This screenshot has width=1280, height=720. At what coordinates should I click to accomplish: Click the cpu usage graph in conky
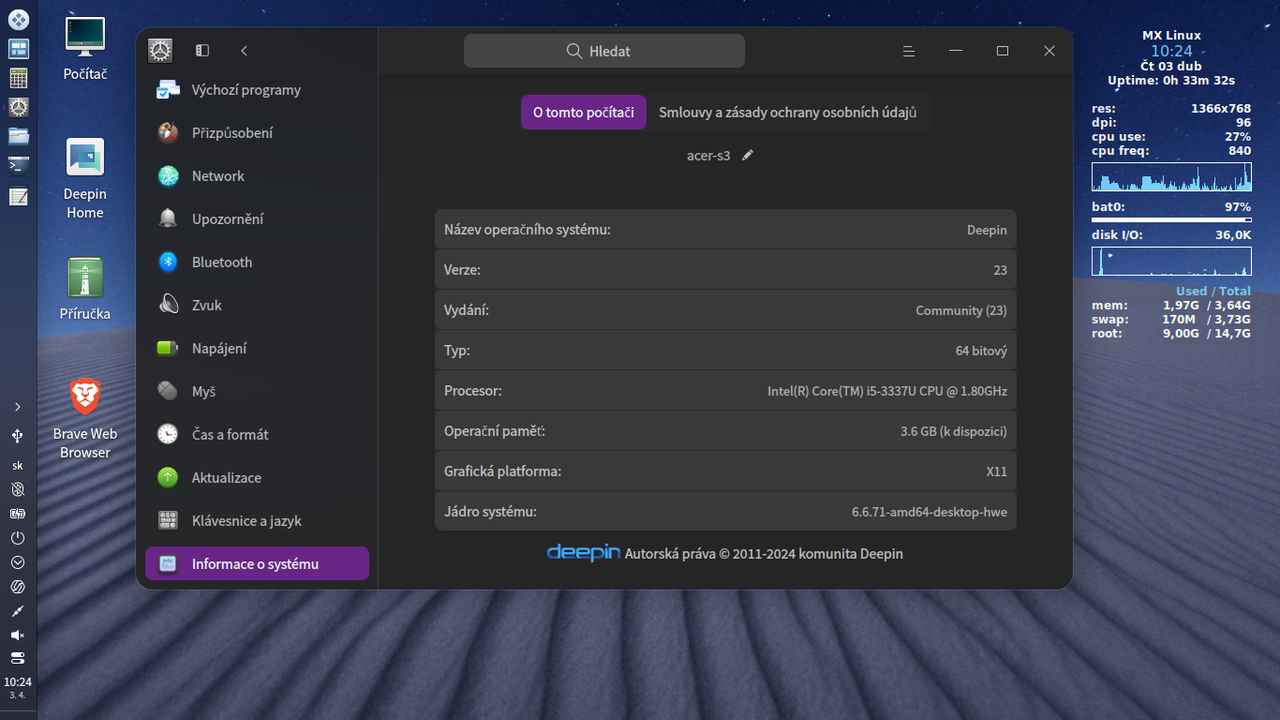point(1171,178)
